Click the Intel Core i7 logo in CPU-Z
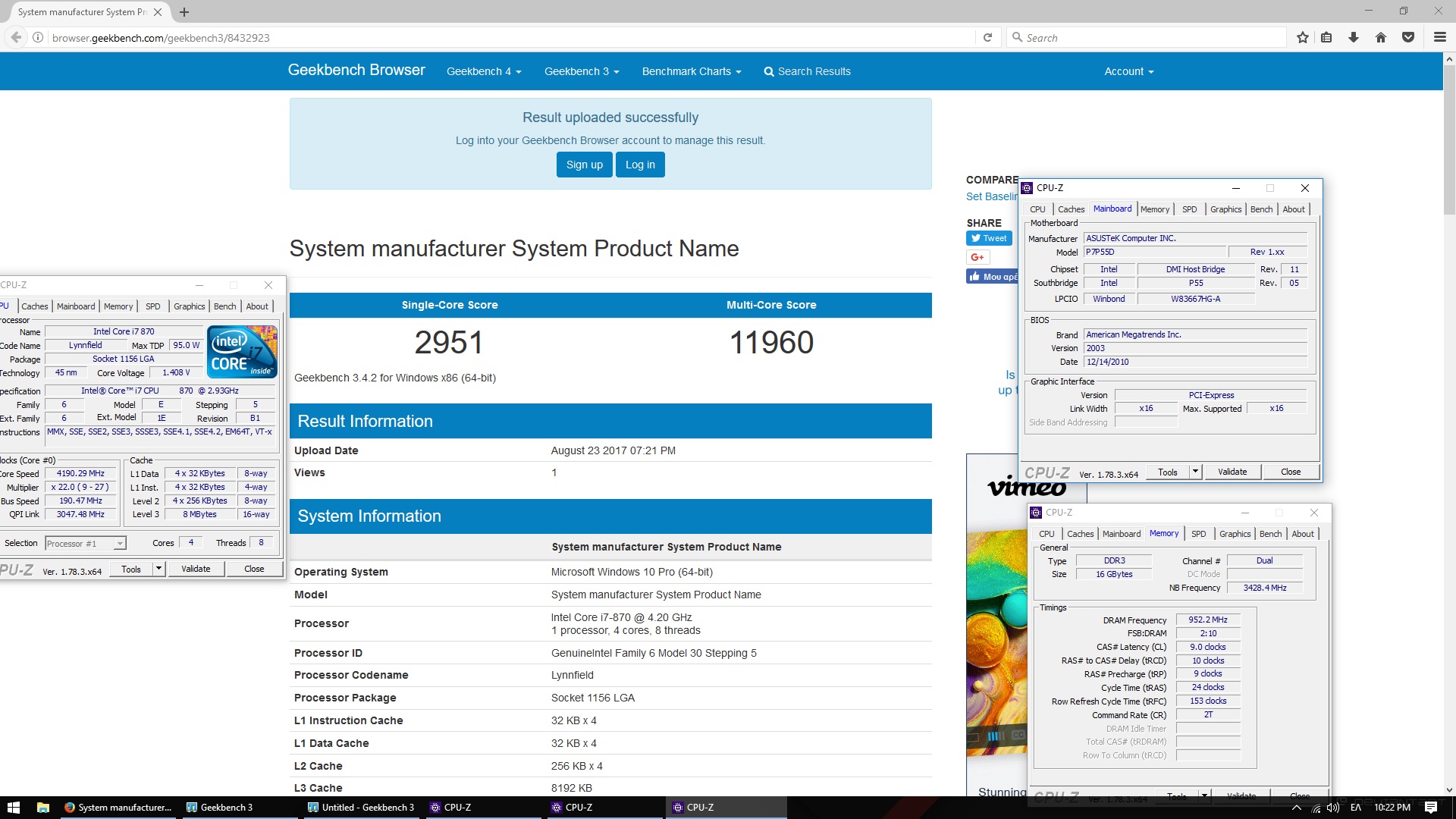The height and width of the screenshot is (819, 1456). point(243,352)
